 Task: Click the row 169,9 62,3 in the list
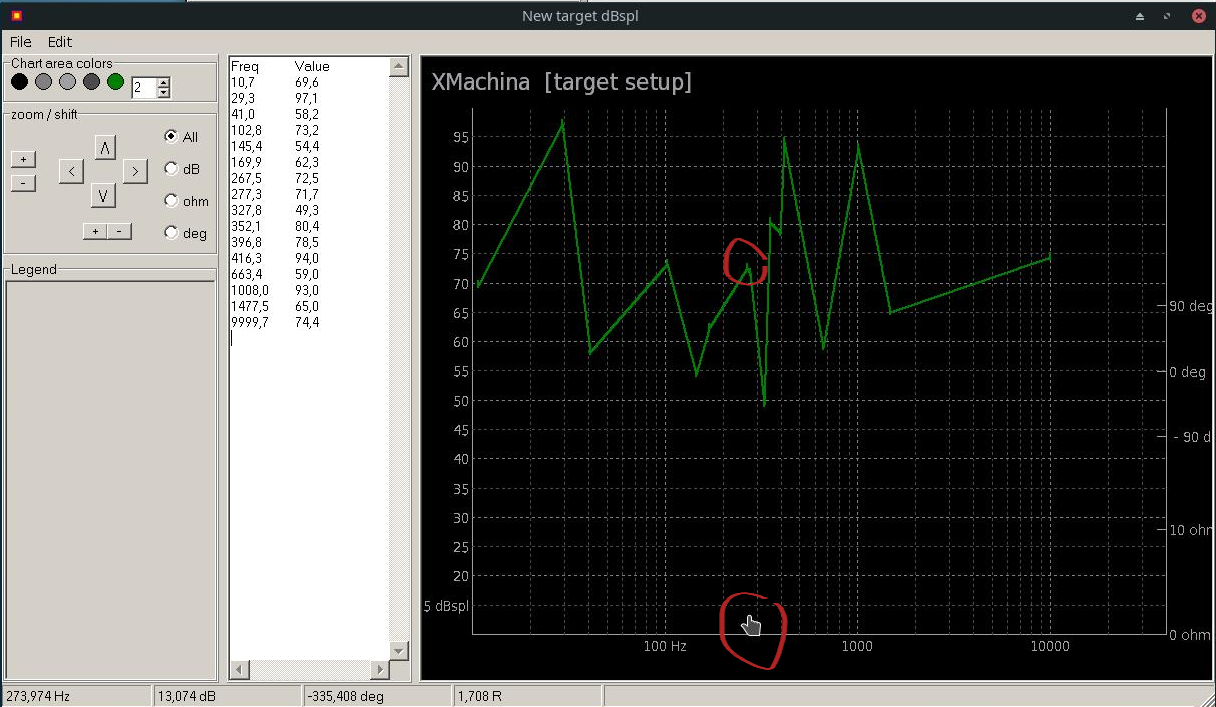276,162
